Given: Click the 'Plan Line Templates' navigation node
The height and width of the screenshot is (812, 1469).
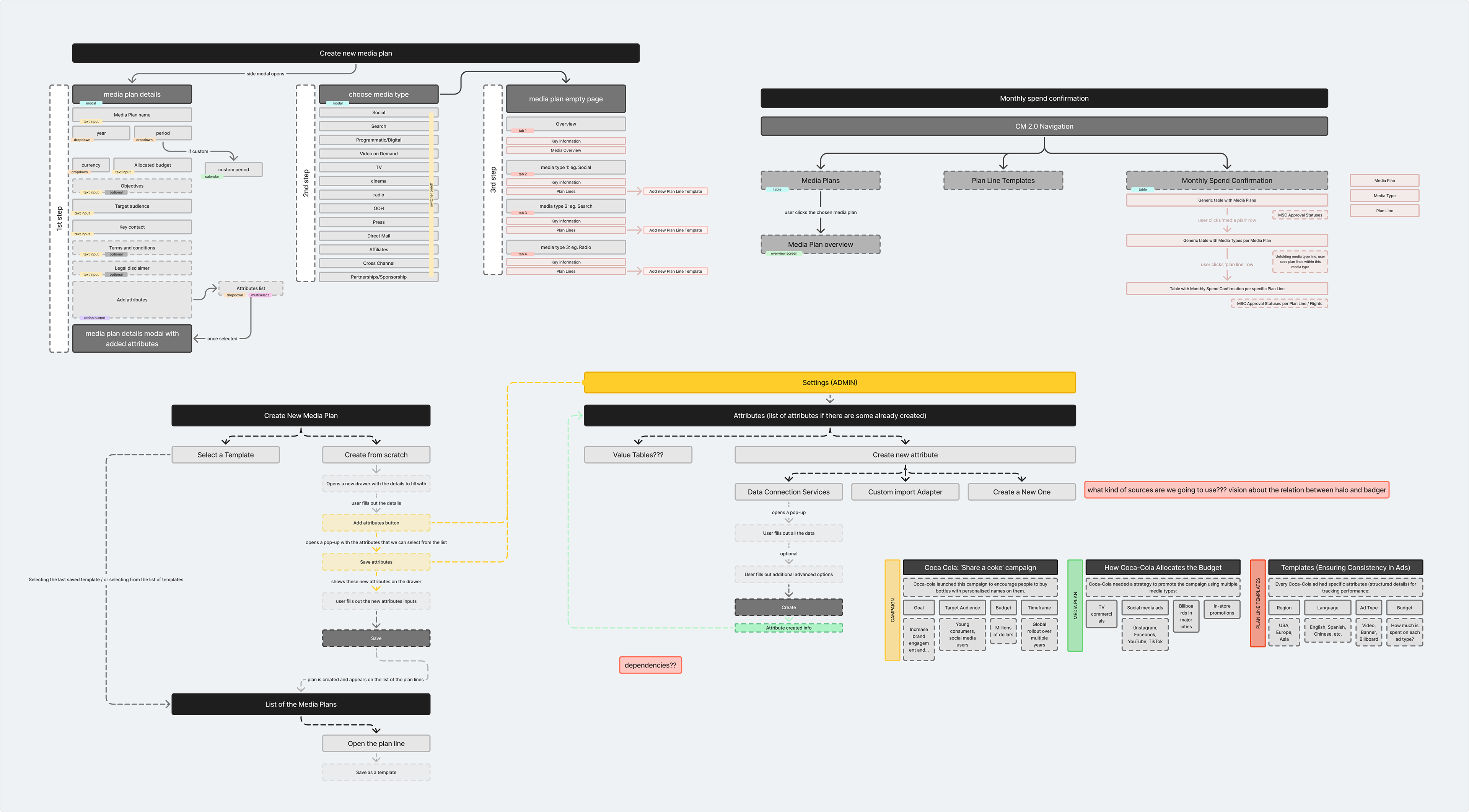Looking at the screenshot, I should [x=1003, y=181].
